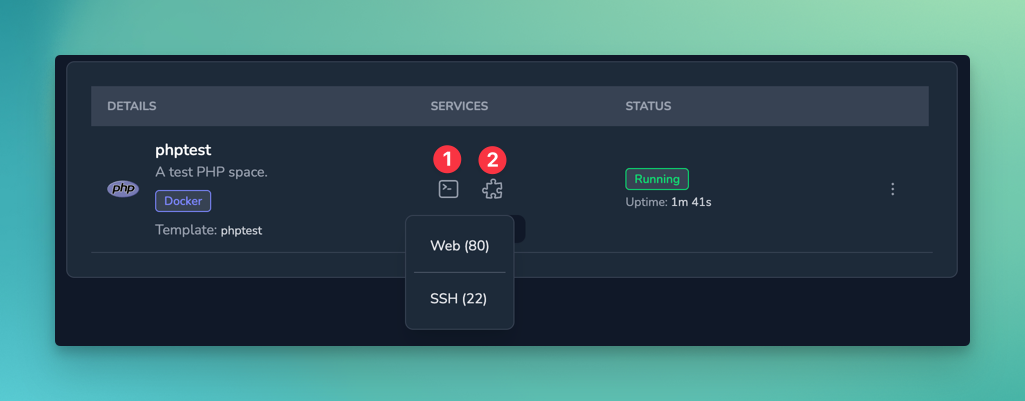Click the Docker badge
Viewport: 1025px width, 401px height.
coord(183,201)
